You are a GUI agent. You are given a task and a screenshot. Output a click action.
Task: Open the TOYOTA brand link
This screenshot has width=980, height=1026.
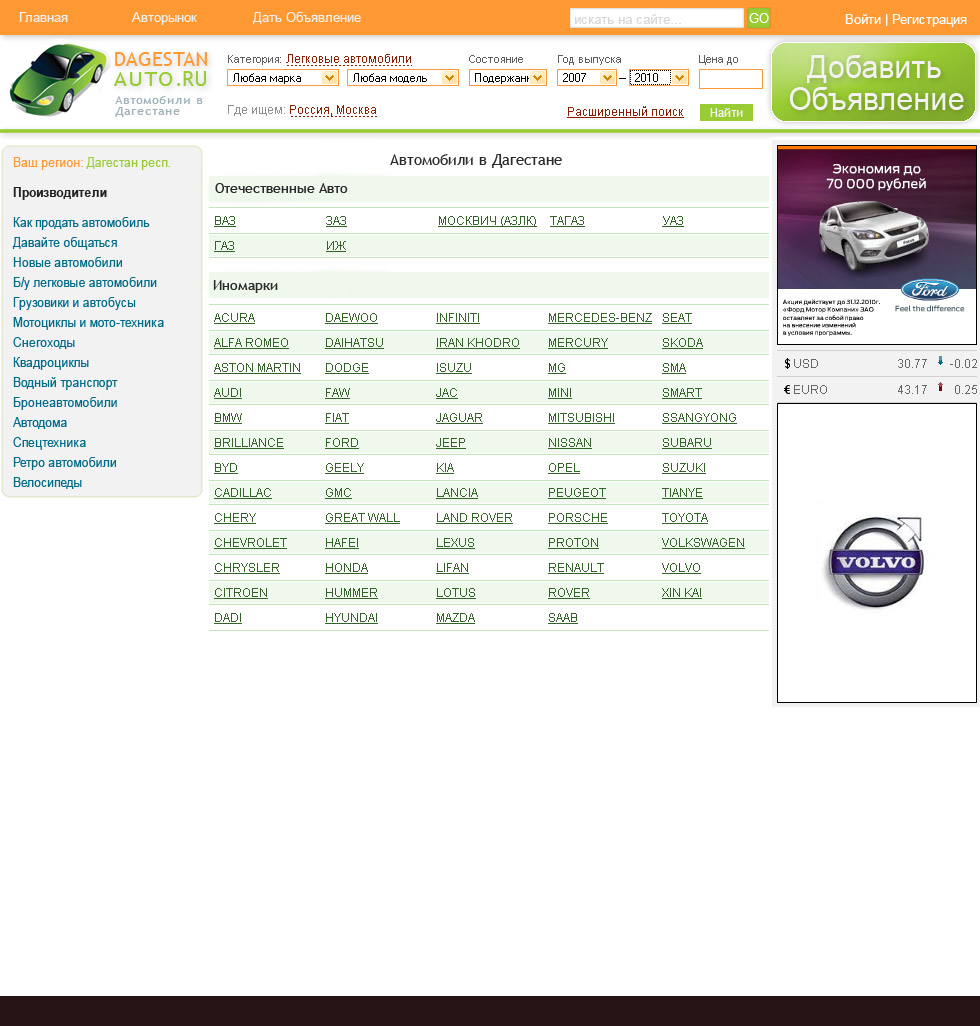(x=685, y=518)
